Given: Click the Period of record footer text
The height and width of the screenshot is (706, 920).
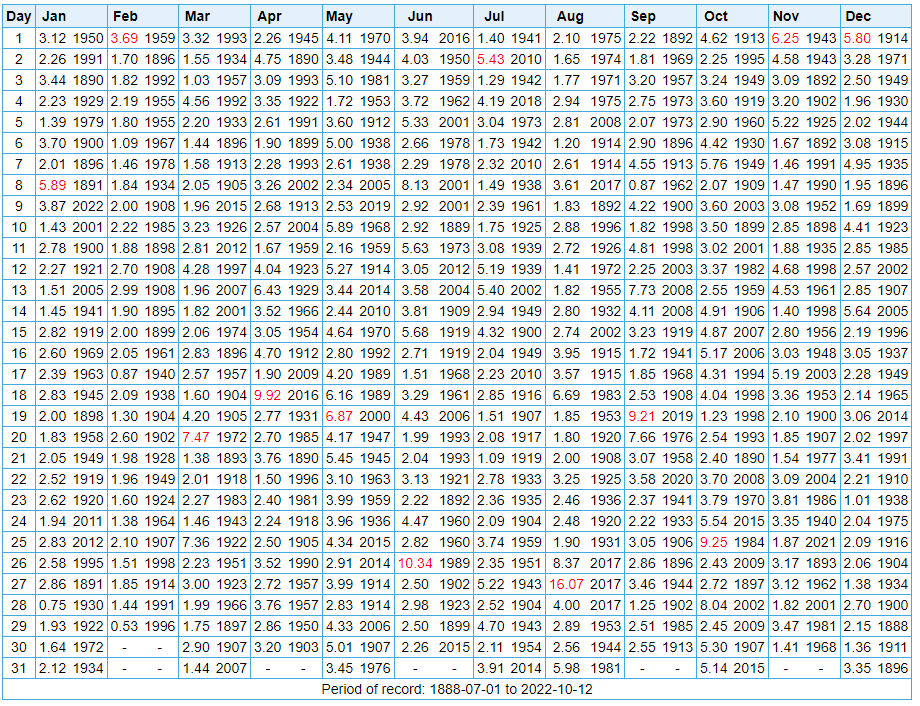Looking at the screenshot, I should click(458, 690).
